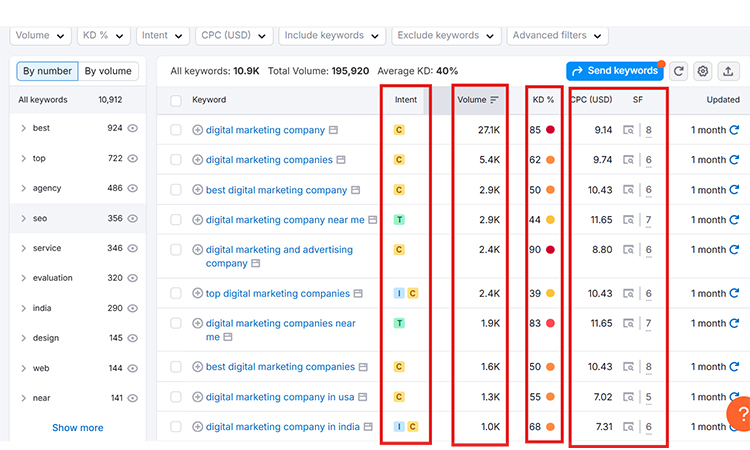Check 'top digital marketing companies' checkbox
This screenshot has height=450, width=750.
click(176, 293)
